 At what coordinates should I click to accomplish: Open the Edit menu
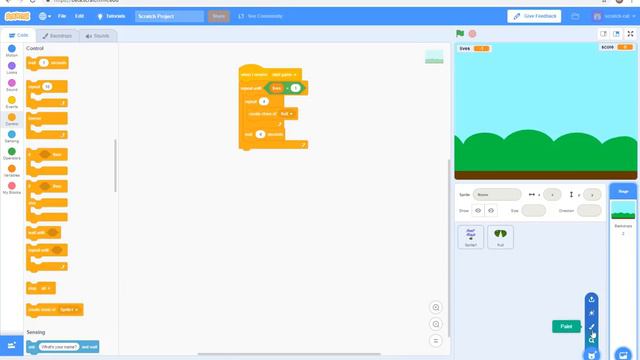79,16
